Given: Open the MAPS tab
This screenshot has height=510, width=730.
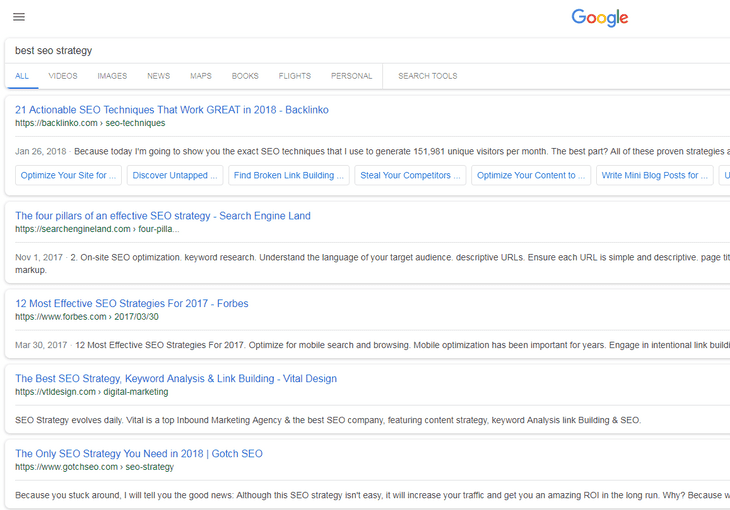Looking at the screenshot, I should tap(201, 76).
